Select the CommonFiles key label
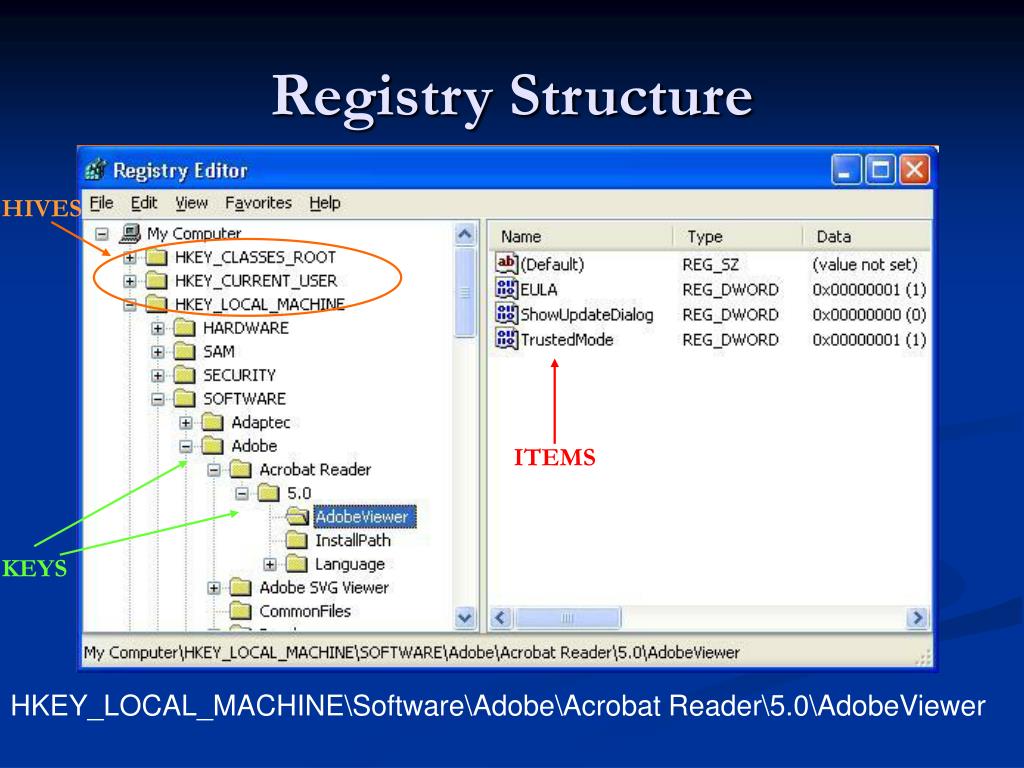The height and width of the screenshot is (768, 1024). click(305, 611)
